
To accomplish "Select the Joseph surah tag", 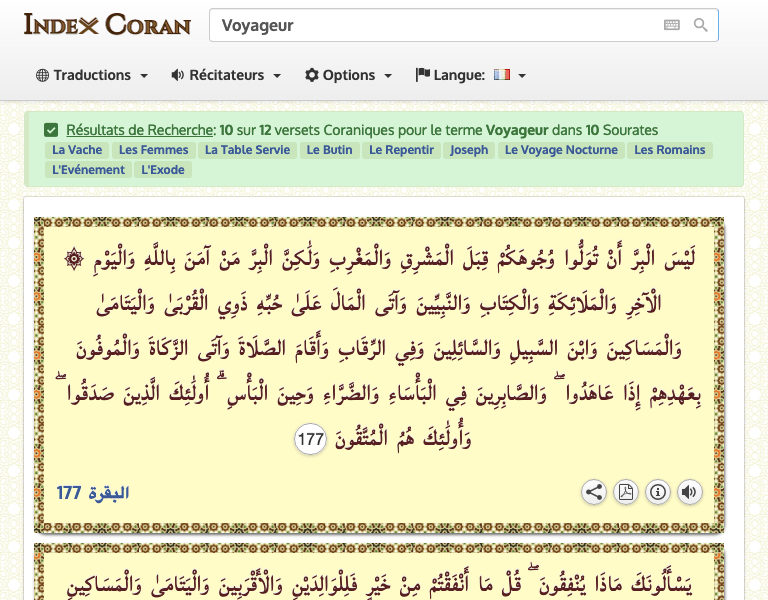I will click(x=469, y=150).
